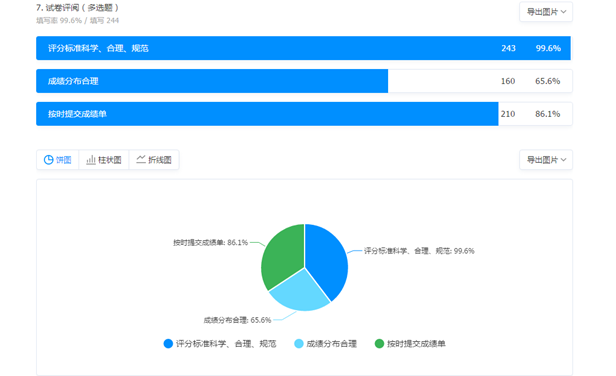Switch to the 柱状图 tab
The width and height of the screenshot is (616, 376).
click(x=104, y=160)
